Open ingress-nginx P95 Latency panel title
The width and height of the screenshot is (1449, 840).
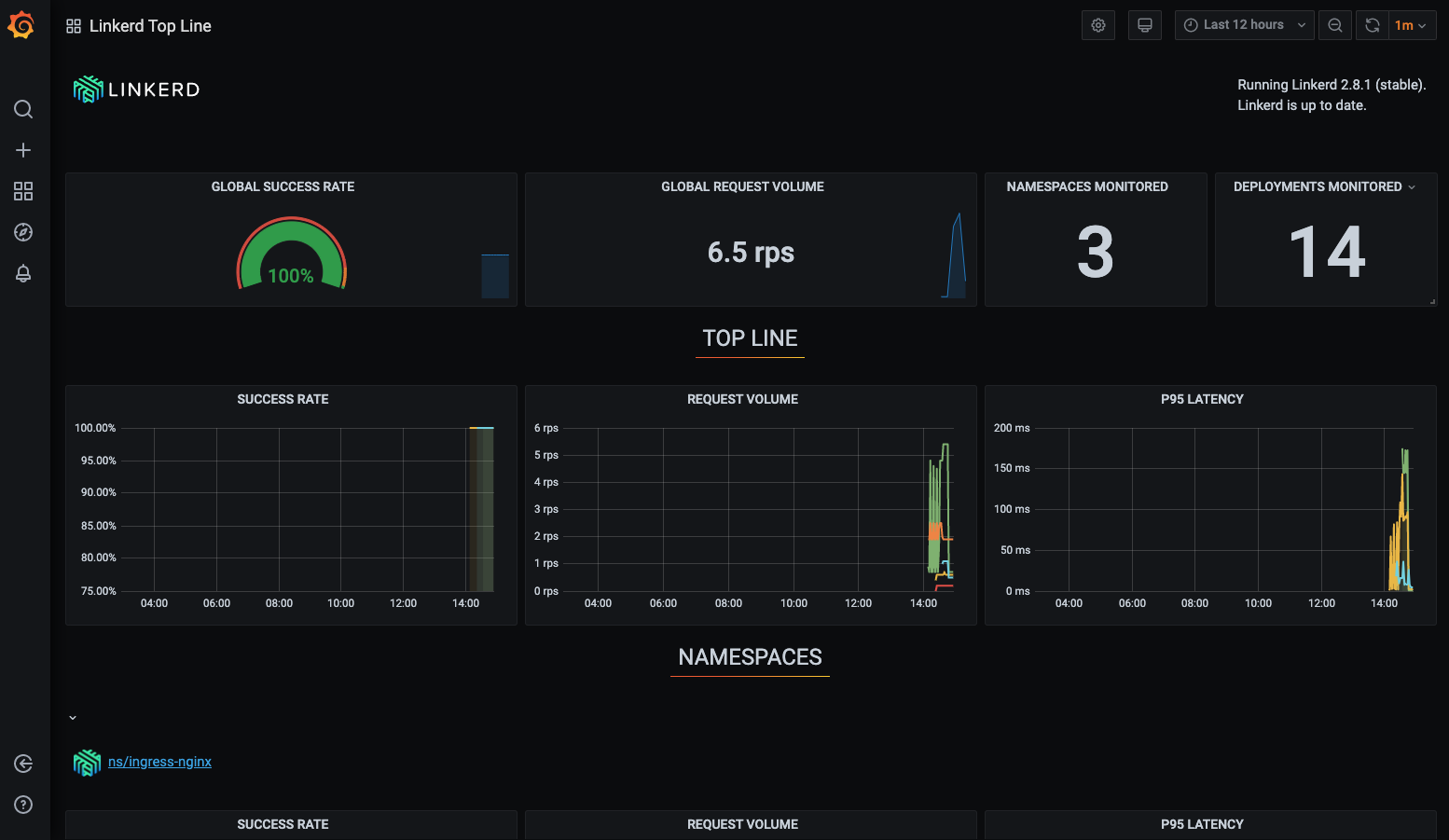(1202, 824)
